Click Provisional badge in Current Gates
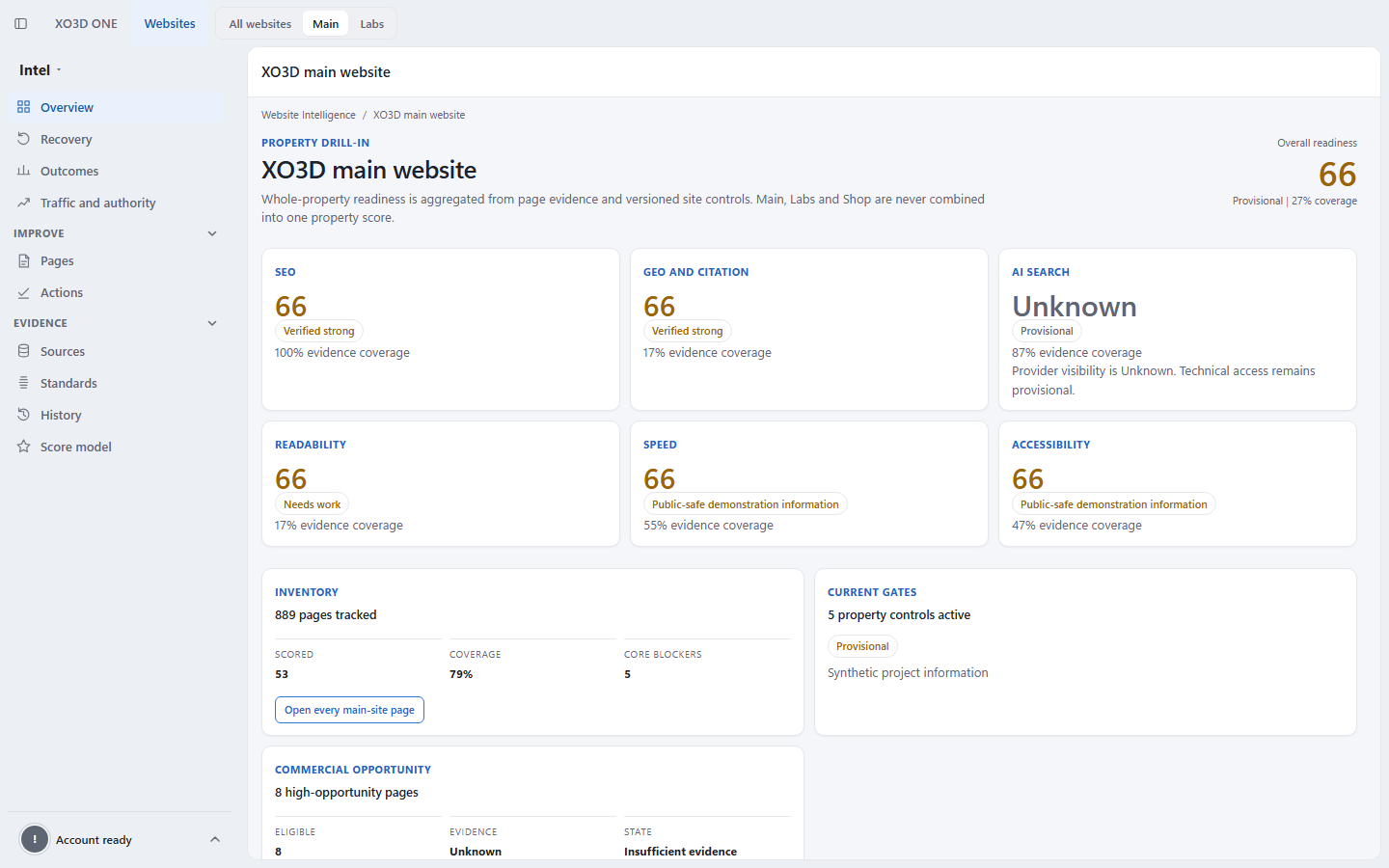Viewport: 1389px width, 868px height. (x=862, y=646)
